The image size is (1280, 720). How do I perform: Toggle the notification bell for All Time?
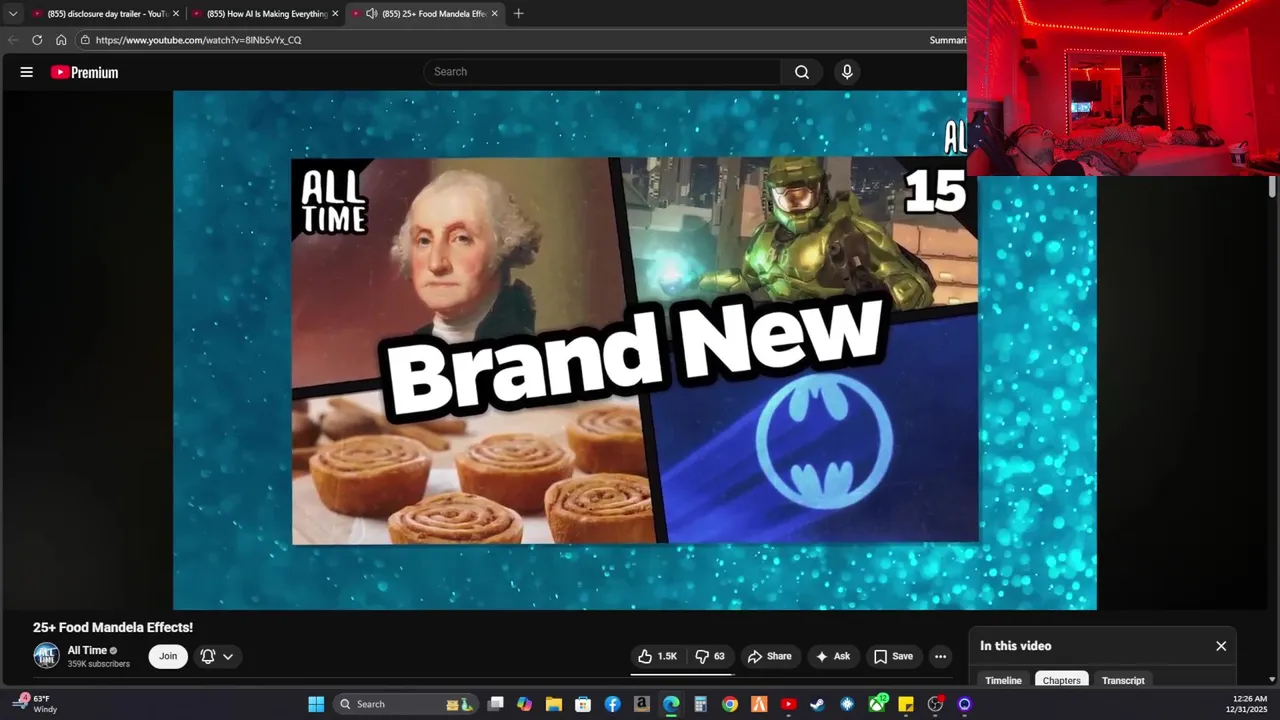pos(208,657)
